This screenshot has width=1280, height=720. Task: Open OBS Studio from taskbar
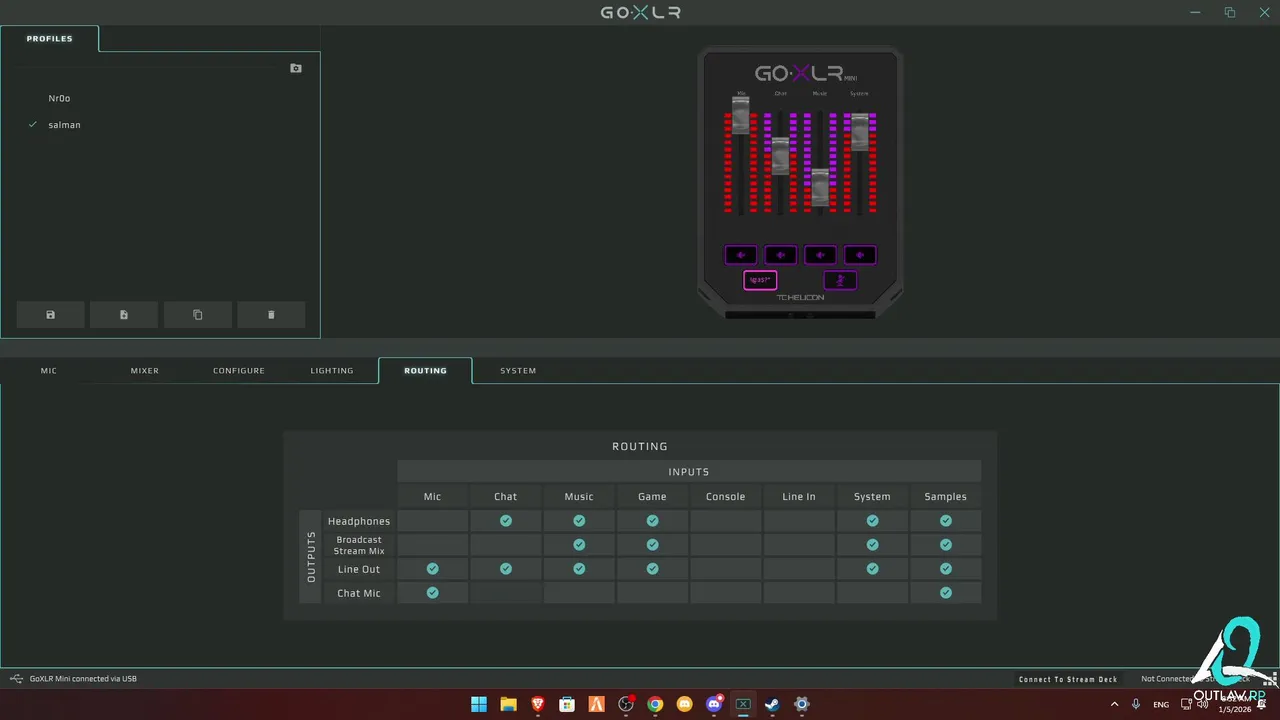(626, 704)
